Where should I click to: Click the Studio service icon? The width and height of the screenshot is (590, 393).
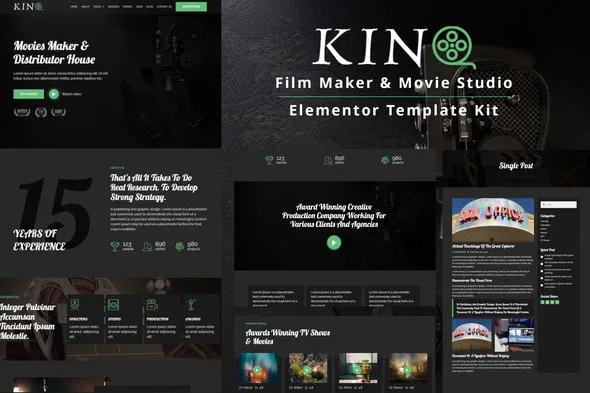(x=113, y=304)
